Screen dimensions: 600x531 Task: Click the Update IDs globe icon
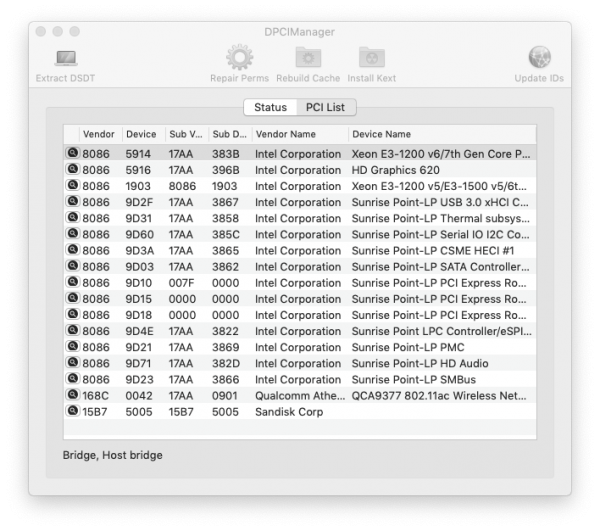tap(540, 57)
